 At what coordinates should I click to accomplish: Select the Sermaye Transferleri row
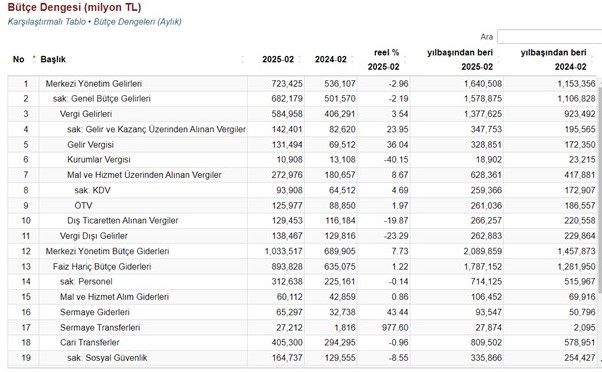(302, 327)
